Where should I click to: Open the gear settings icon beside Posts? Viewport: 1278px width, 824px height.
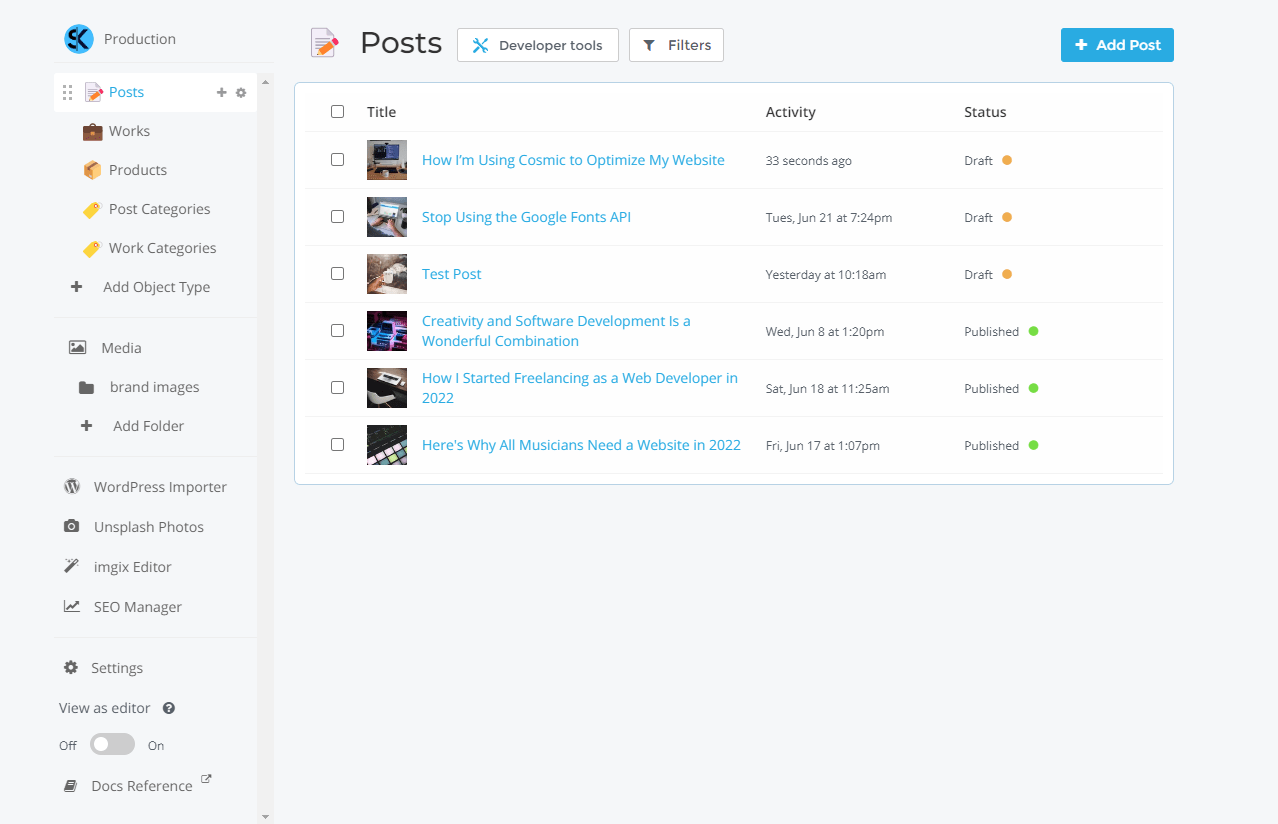pyautogui.click(x=241, y=93)
